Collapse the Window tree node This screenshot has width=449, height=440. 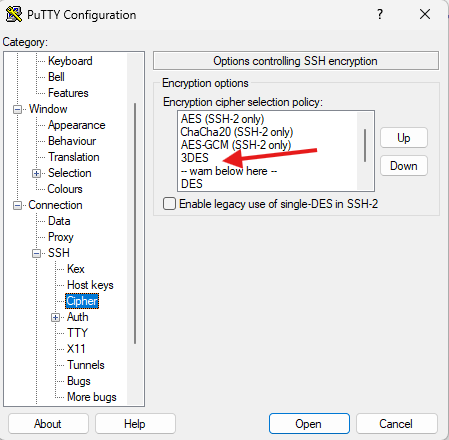pyautogui.click(x=17, y=109)
